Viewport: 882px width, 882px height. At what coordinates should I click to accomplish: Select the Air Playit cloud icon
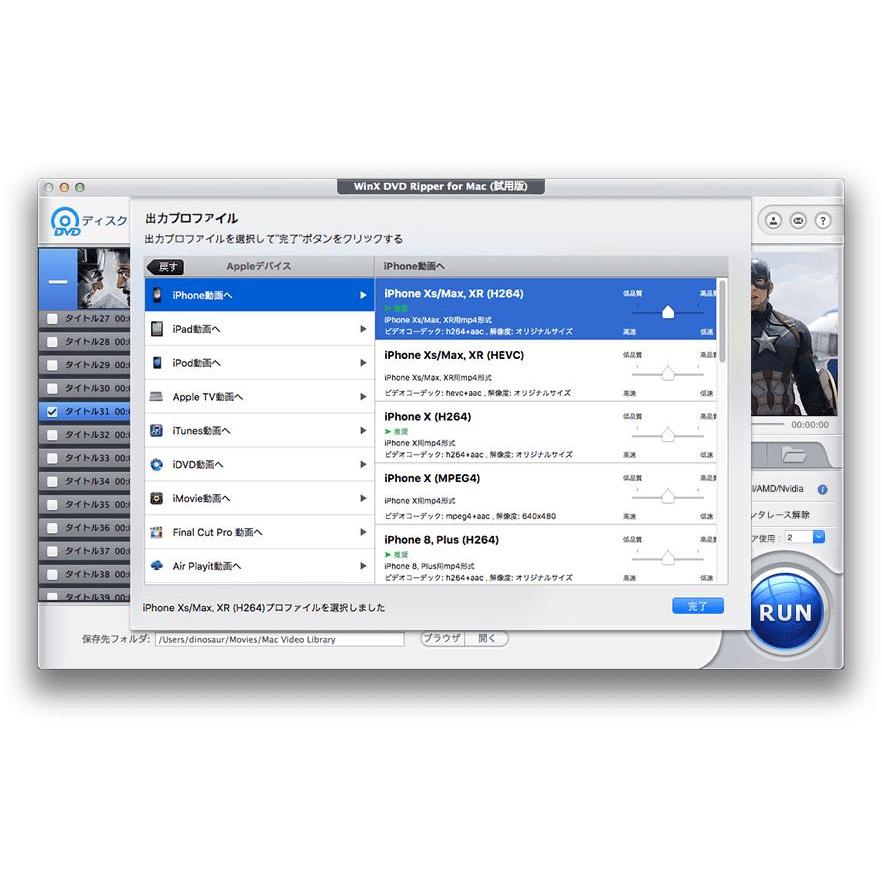coord(155,565)
